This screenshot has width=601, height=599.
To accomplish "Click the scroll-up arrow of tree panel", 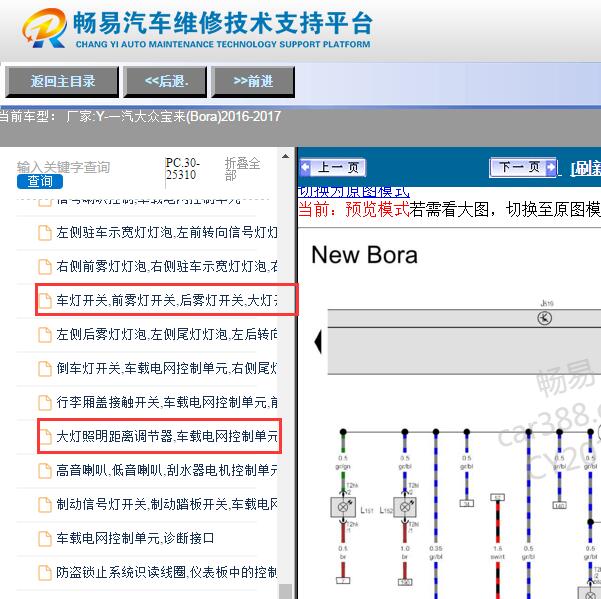I will click(285, 156).
